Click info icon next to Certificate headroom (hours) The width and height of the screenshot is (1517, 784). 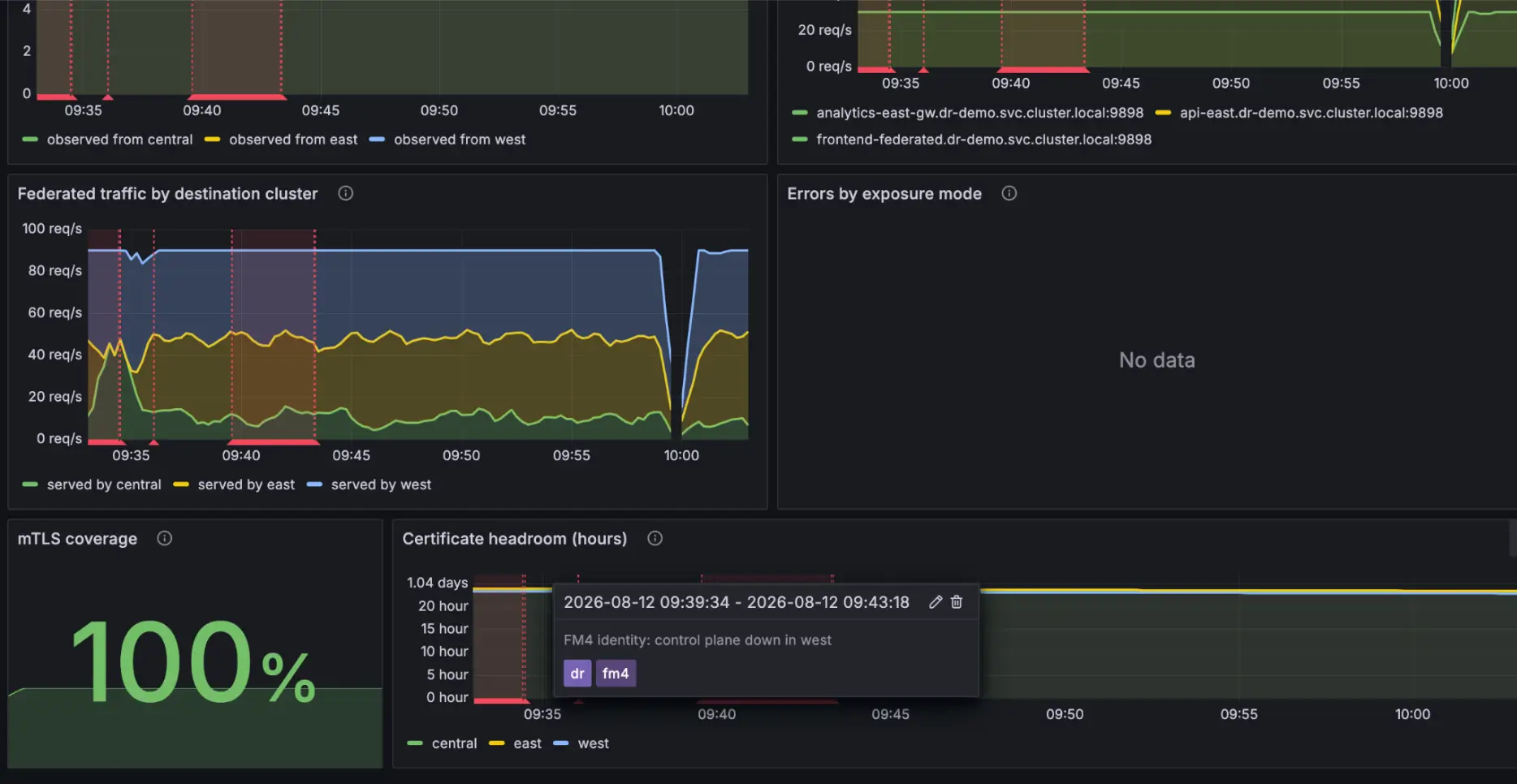tap(655, 538)
